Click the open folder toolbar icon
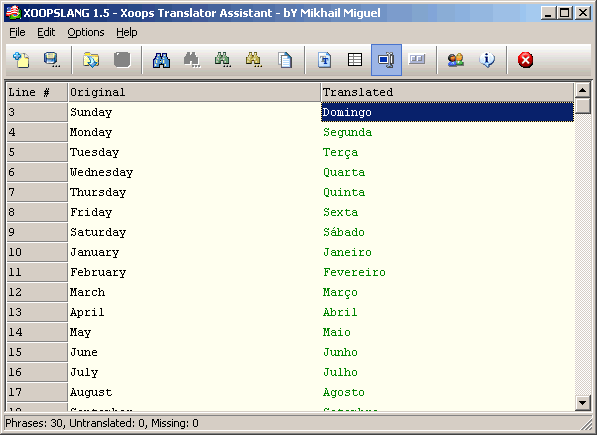 pos(91,60)
